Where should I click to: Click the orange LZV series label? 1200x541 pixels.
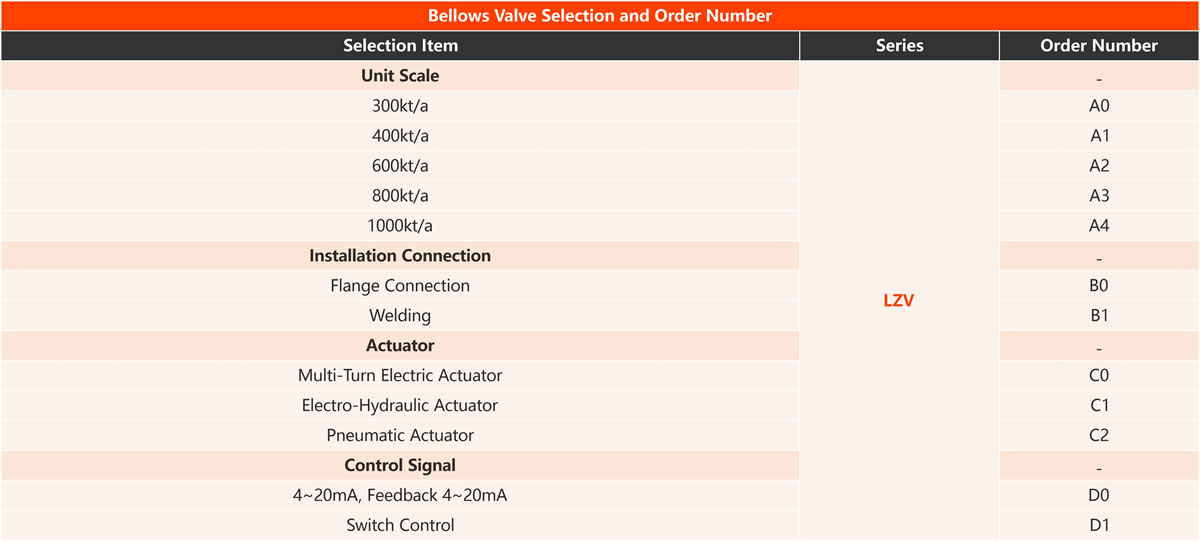point(898,301)
